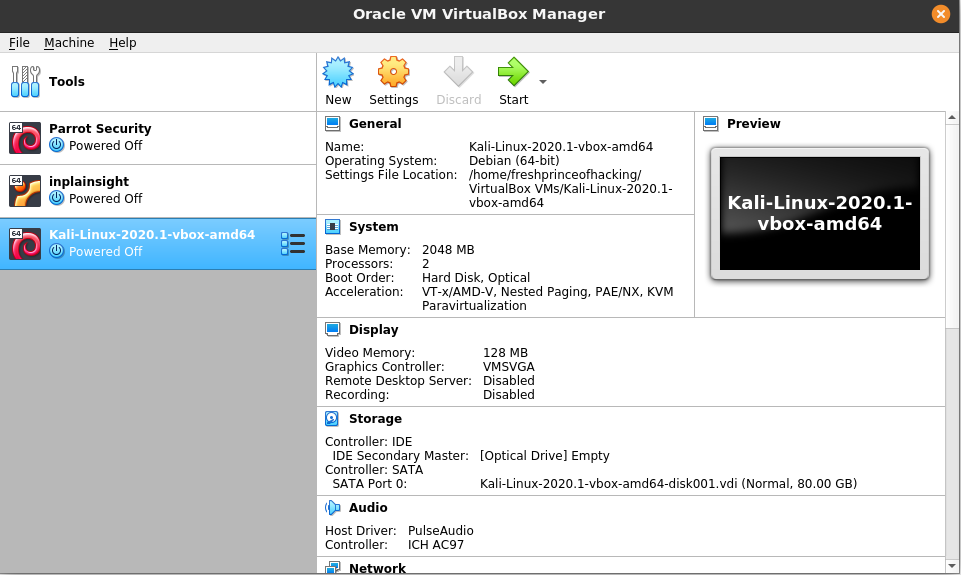Click the disk001.vdi SATA Port 0 entry

coord(669,484)
